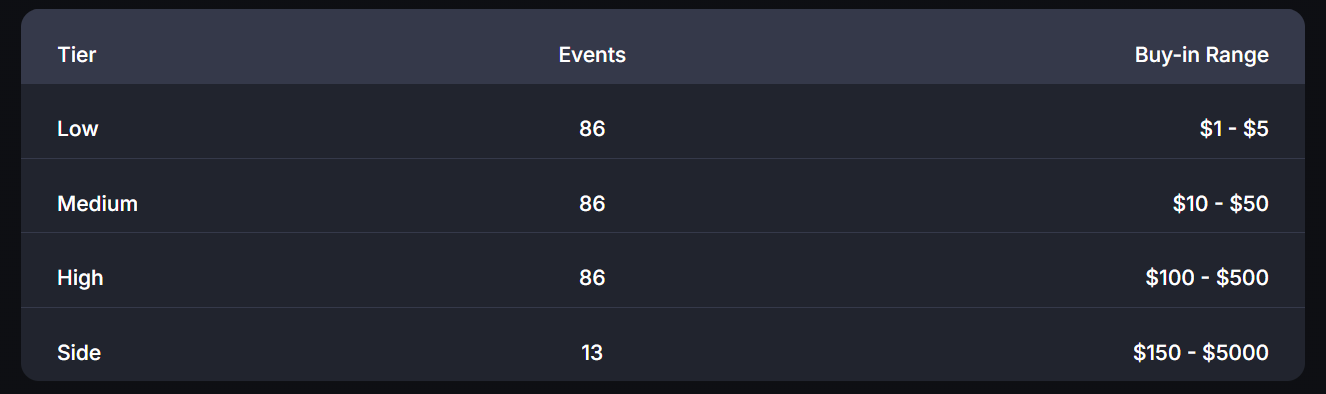Image resolution: width=1326 pixels, height=394 pixels.
Task: Click the Side tier events count 13
Action: tap(592, 353)
